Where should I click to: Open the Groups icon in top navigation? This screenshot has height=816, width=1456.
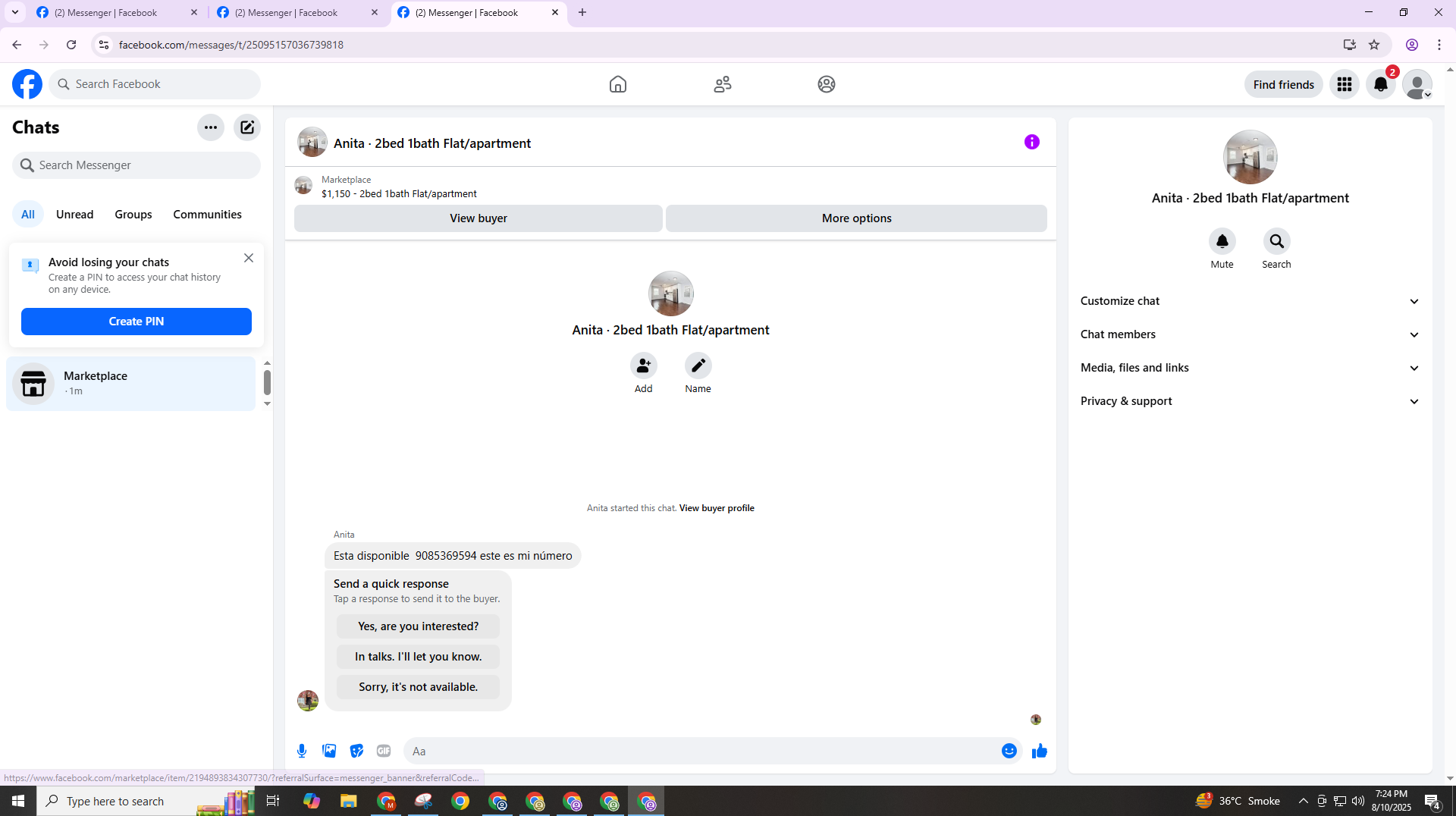827,84
